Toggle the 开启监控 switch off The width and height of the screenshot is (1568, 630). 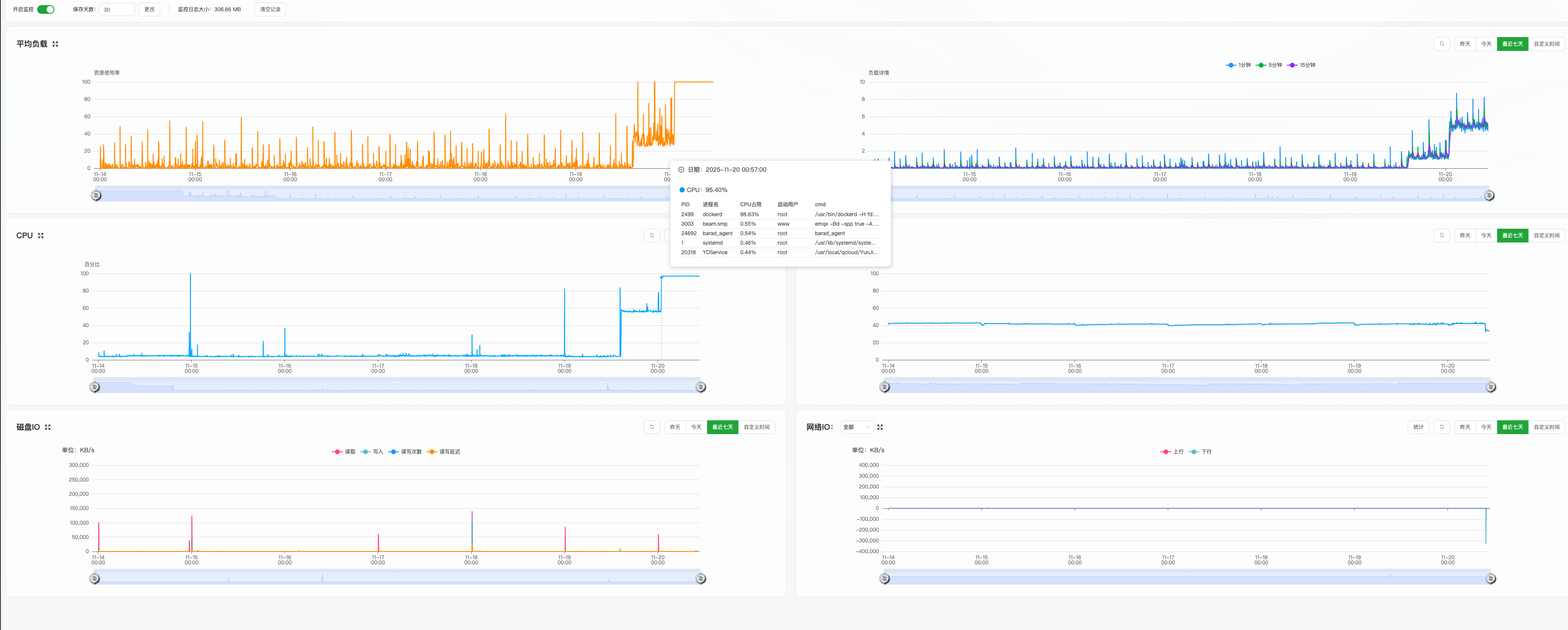point(46,9)
